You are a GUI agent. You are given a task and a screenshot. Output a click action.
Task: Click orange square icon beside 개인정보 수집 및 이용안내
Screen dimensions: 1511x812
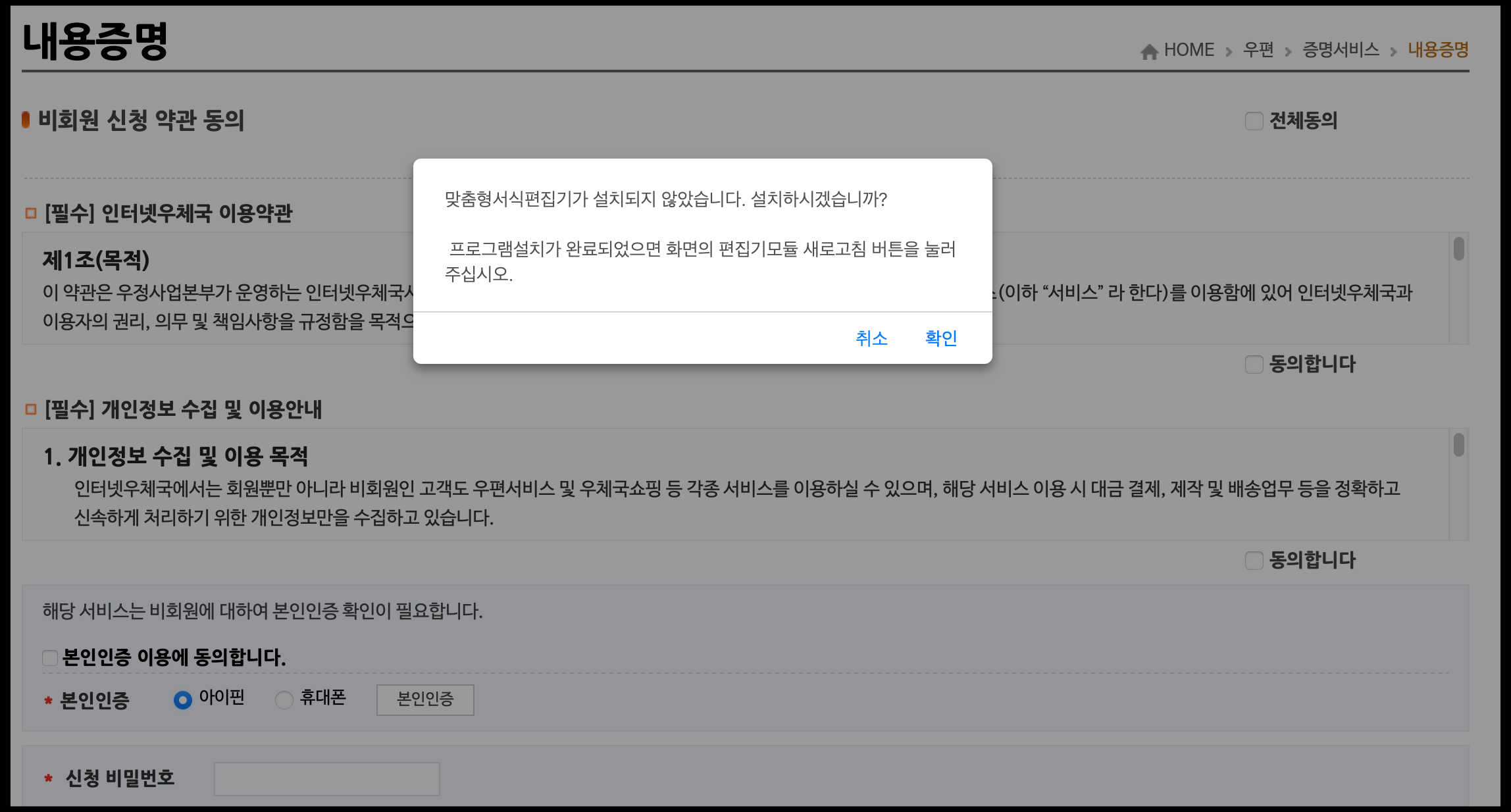(30, 409)
